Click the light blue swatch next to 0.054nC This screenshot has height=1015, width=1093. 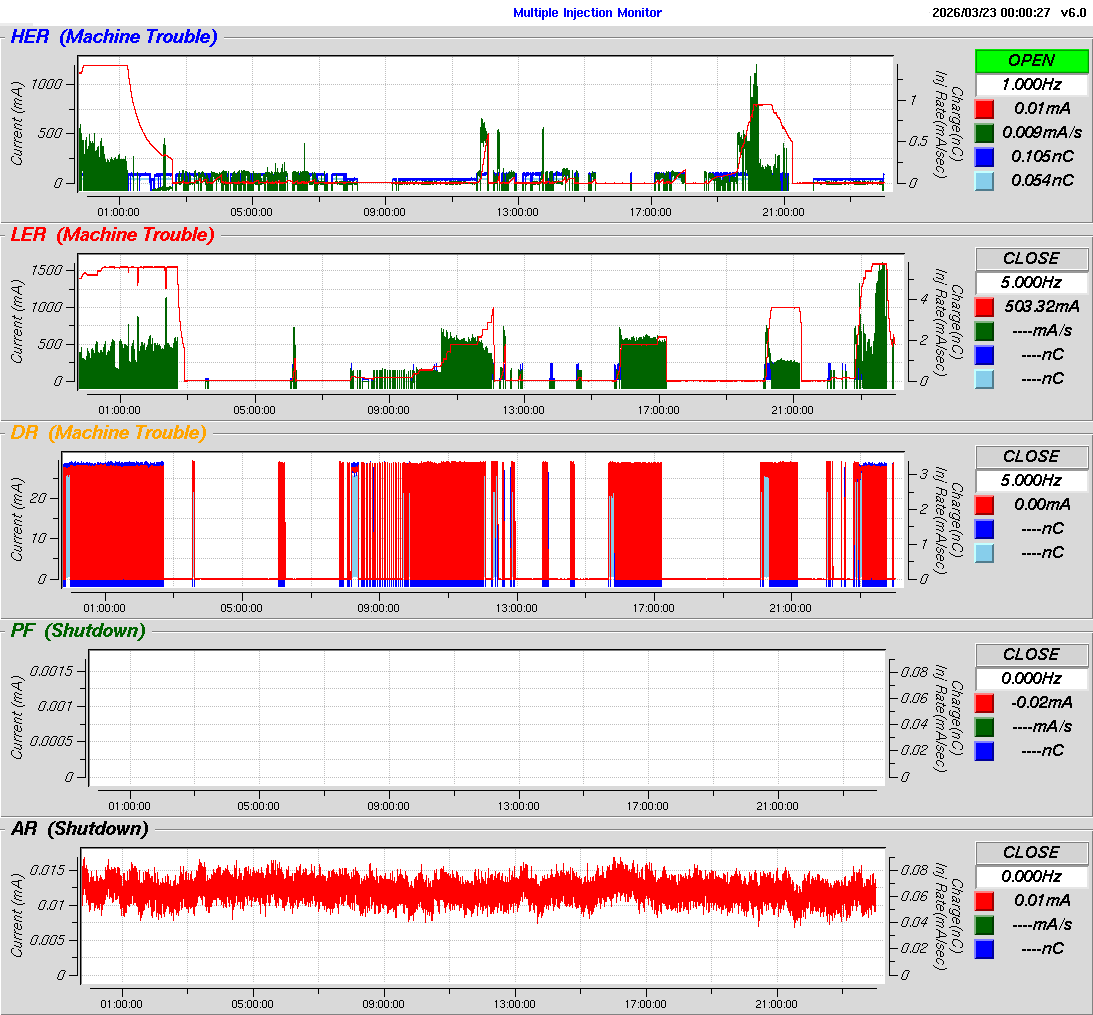(985, 181)
